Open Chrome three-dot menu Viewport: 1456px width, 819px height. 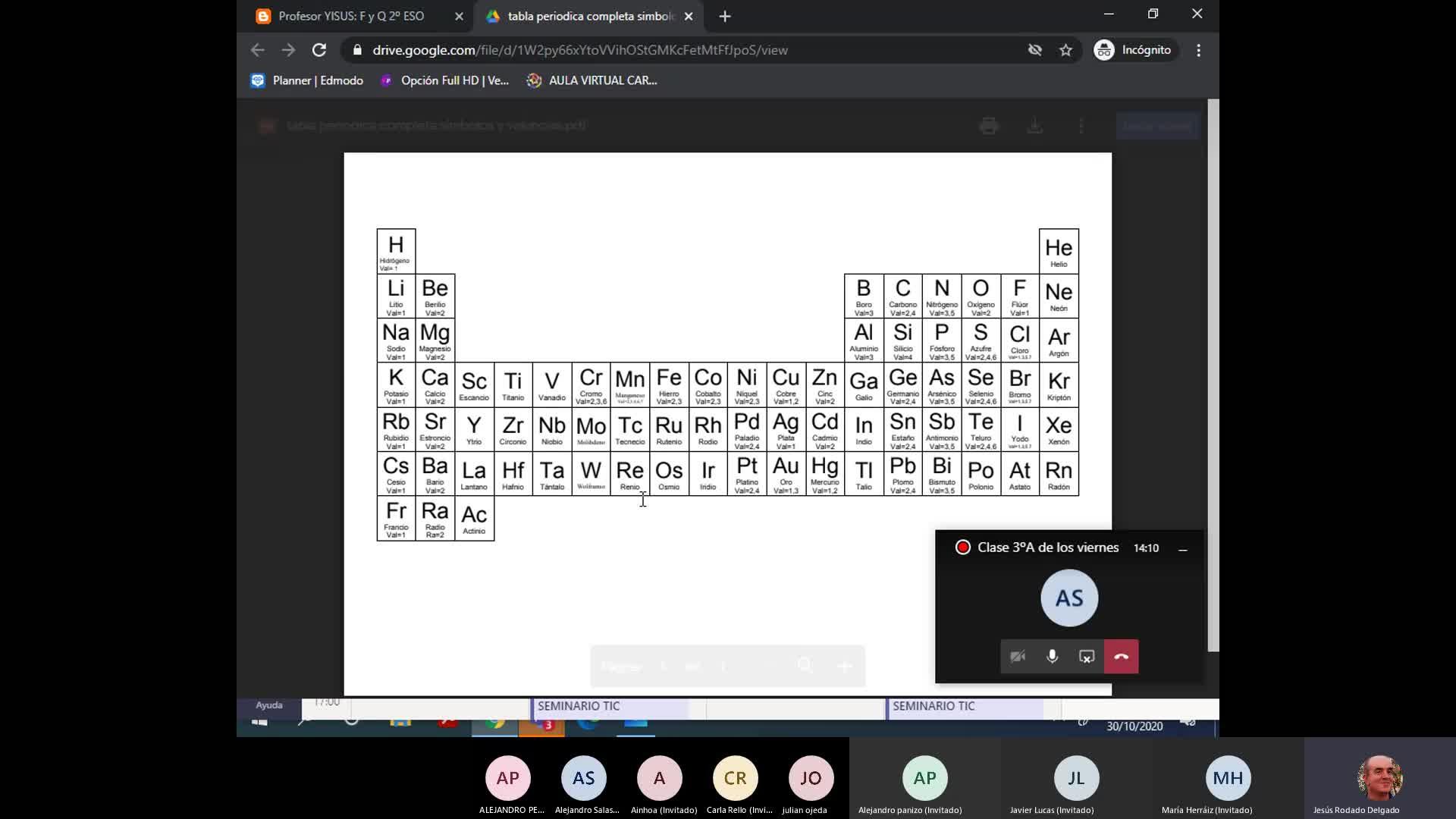1198,50
